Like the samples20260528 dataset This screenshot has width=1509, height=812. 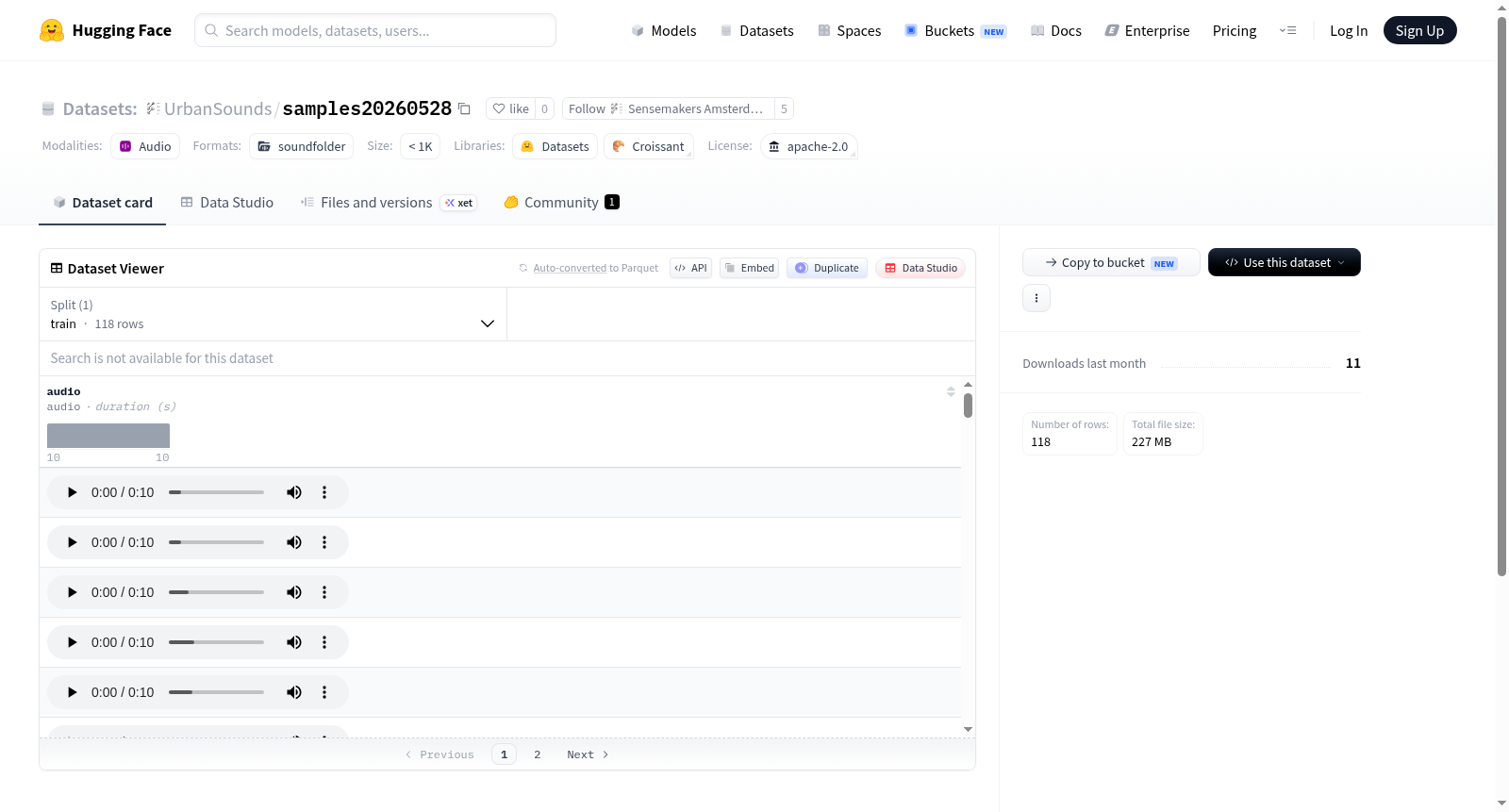point(510,108)
